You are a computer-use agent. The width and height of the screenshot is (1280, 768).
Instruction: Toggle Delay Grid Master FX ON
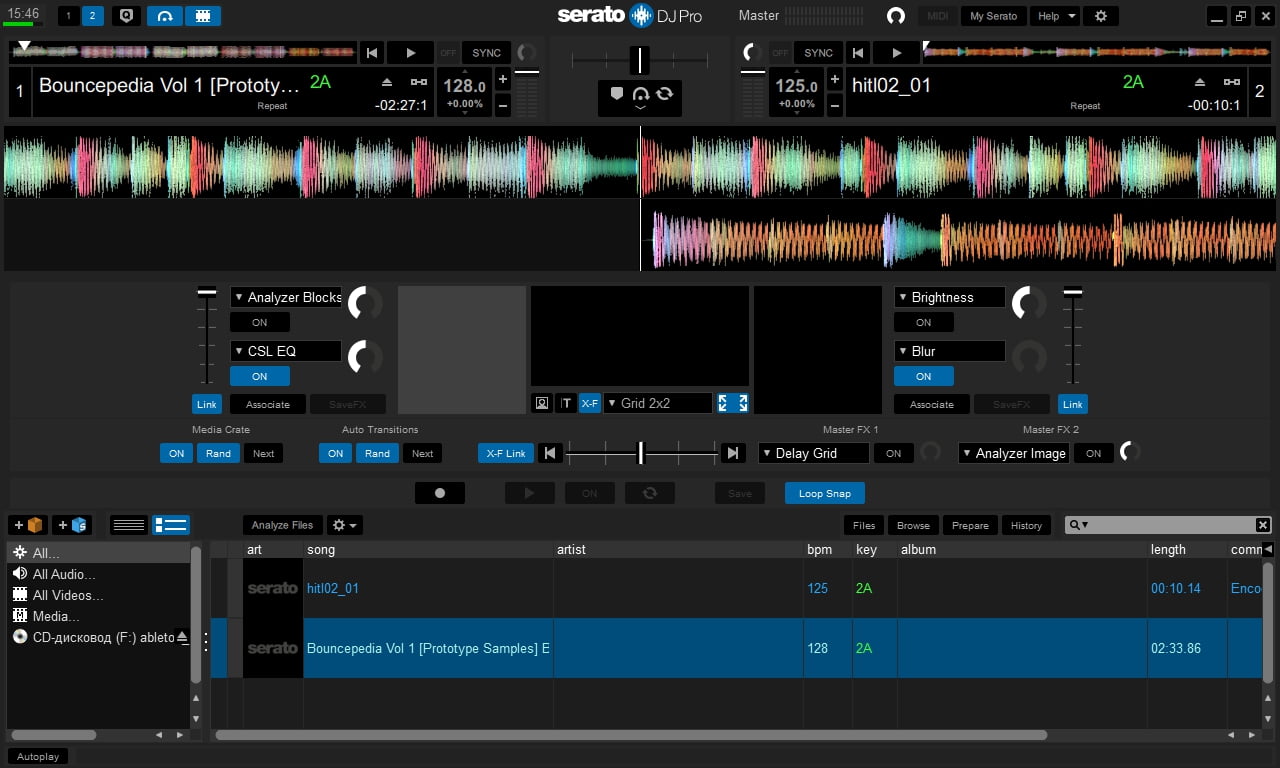tap(894, 453)
